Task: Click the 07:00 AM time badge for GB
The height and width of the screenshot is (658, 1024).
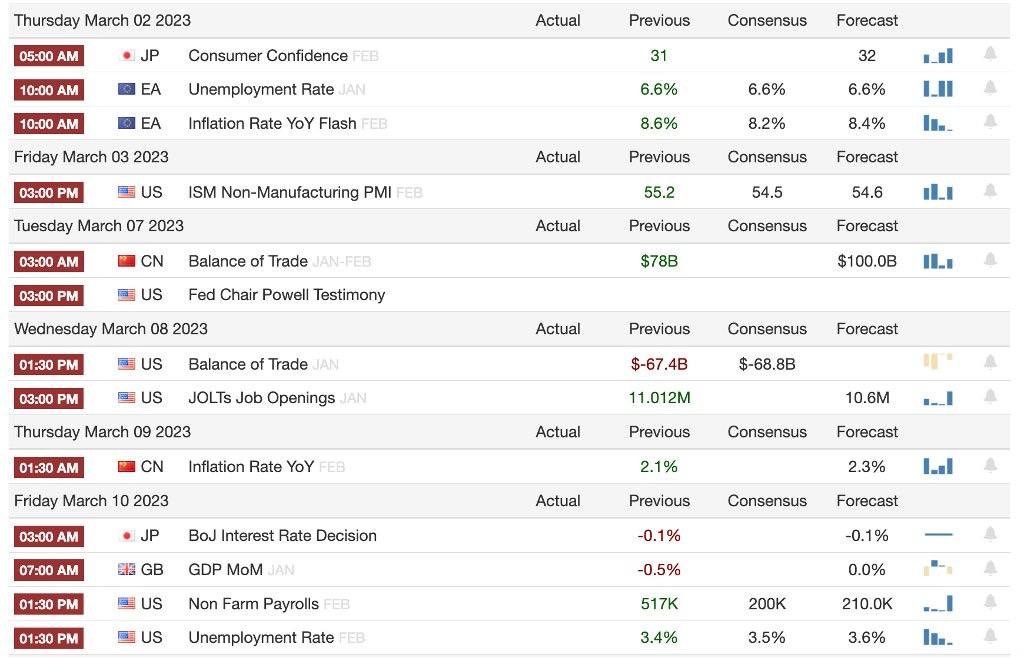Action: coord(49,570)
